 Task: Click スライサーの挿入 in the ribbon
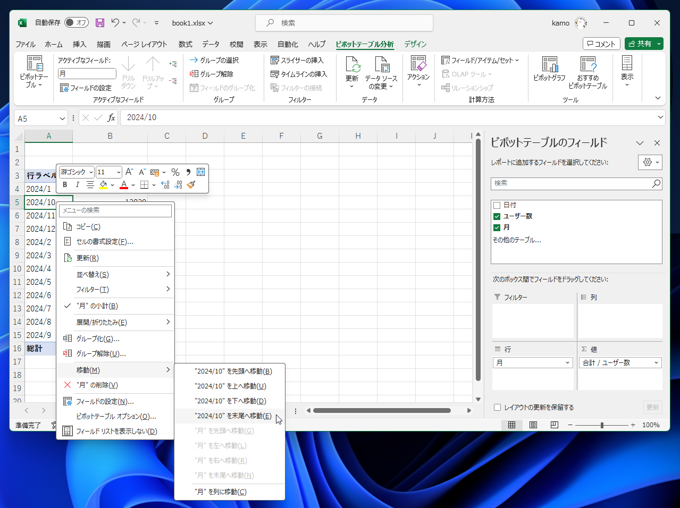pyautogui.click(x=298, y=60)
